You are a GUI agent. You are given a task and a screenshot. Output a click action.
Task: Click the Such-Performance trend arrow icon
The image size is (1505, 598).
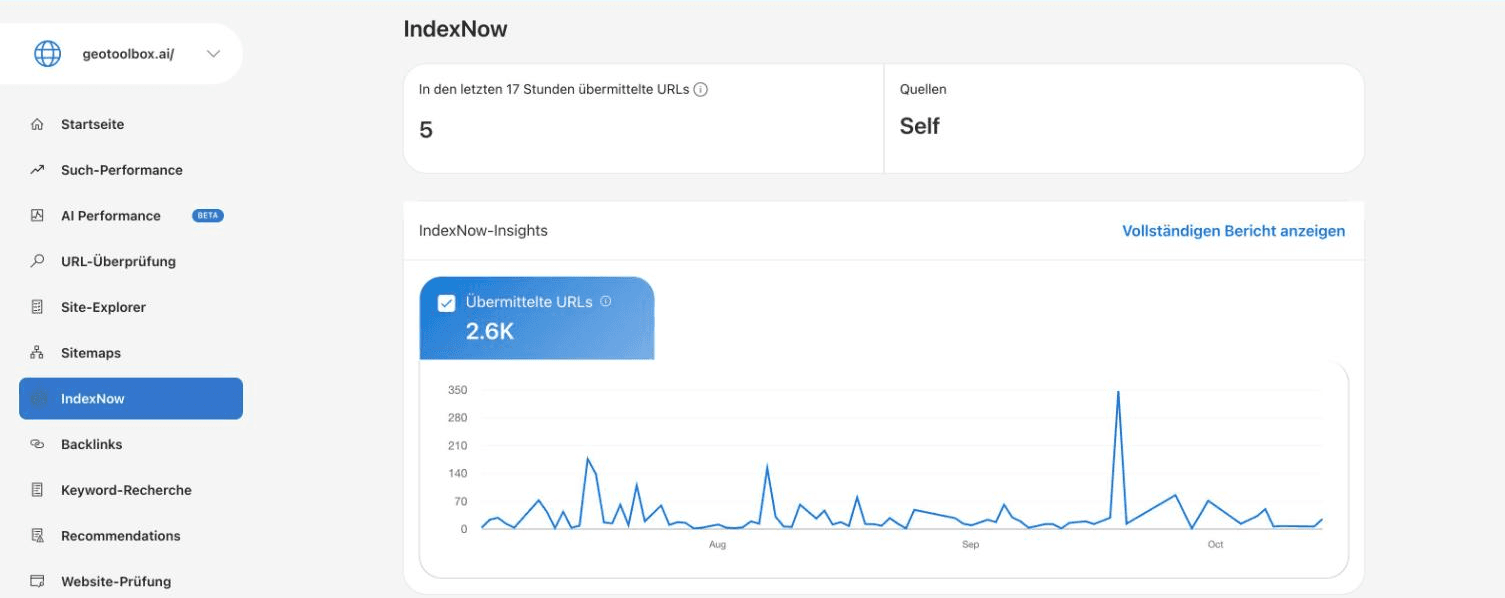point(37,170)
